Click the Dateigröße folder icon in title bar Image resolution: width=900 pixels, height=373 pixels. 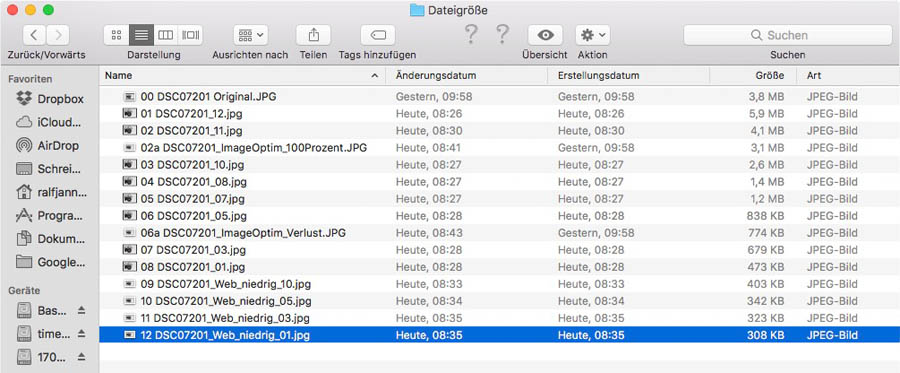pyautogui.click(x=417, y=10)
